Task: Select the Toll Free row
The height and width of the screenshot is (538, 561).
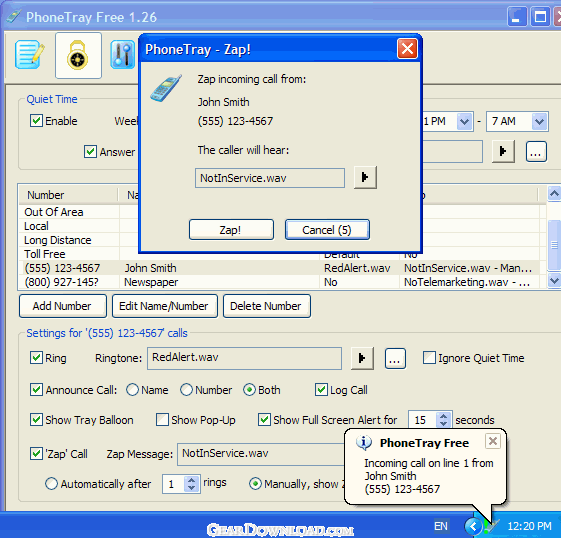Action: click(x=279, y=254)
